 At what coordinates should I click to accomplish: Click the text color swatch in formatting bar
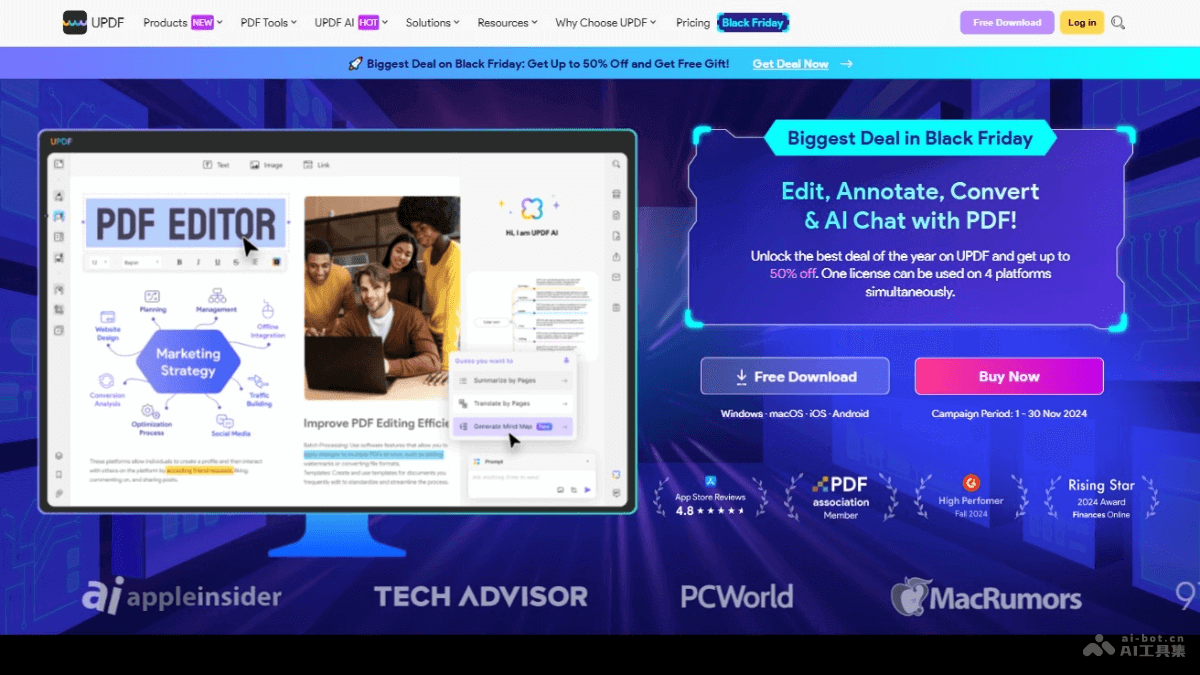276,262
